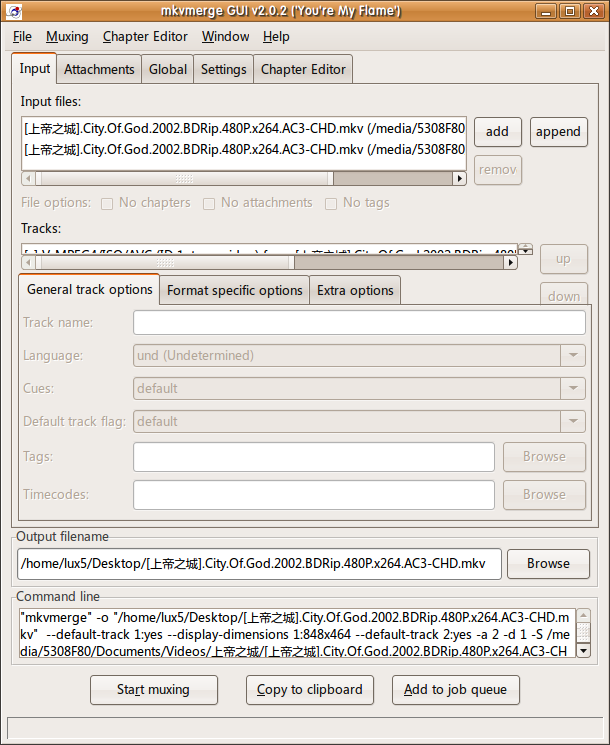Viewport: 610px width, 745px height.
Task: Click right arrow of tracks scrollbar
Action: (511, 262)
